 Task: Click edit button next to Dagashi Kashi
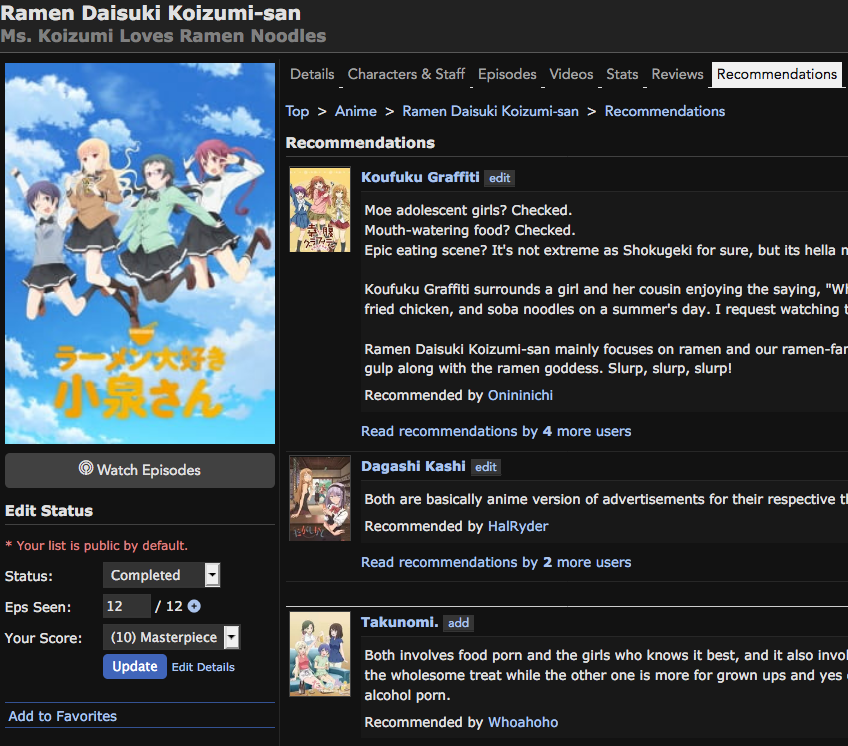point(486,467)
